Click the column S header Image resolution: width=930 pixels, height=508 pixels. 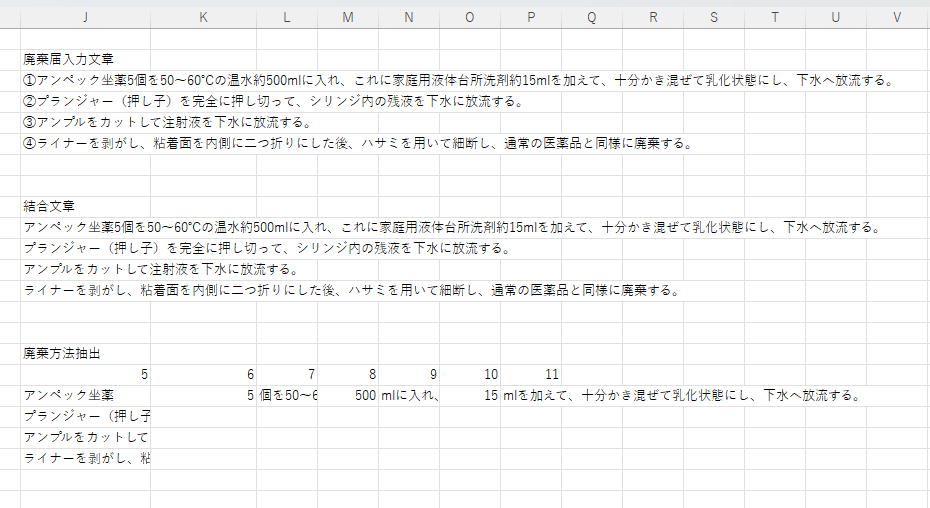(714, 17)
